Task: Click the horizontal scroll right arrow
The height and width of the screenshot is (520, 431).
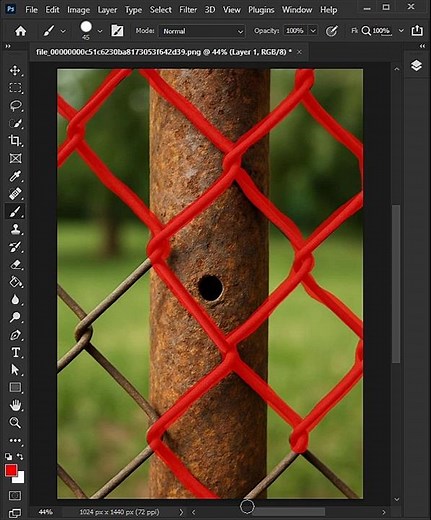Action: [x=384, y=512]
